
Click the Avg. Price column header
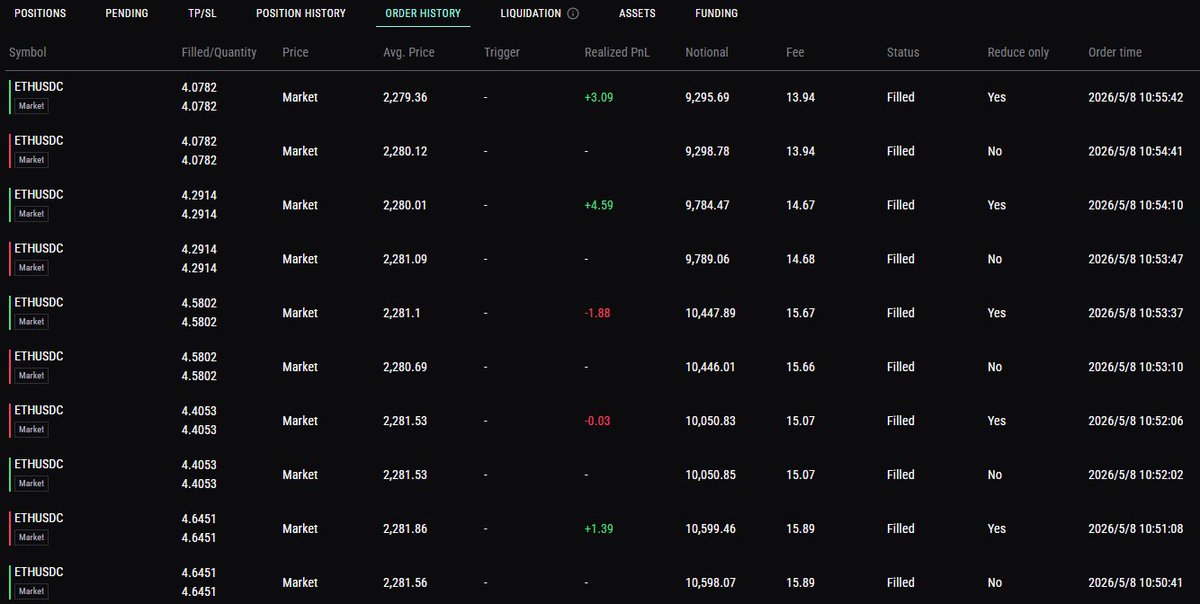tap(409, 52)
